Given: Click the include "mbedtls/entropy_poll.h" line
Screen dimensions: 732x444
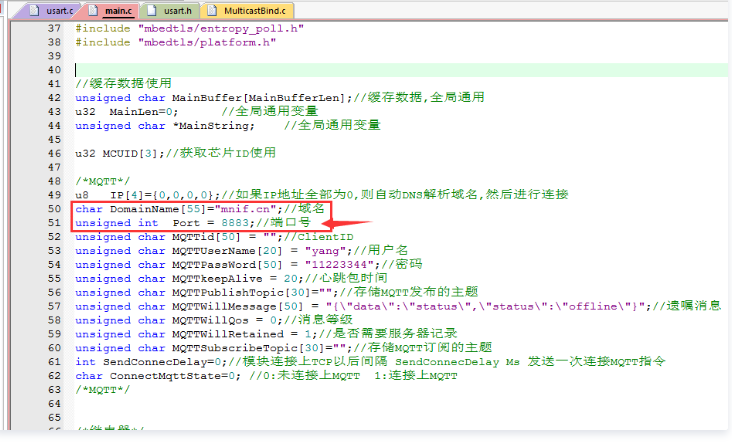Looking at the screenshot, I should pyautogui.click(x=190, y=28).
